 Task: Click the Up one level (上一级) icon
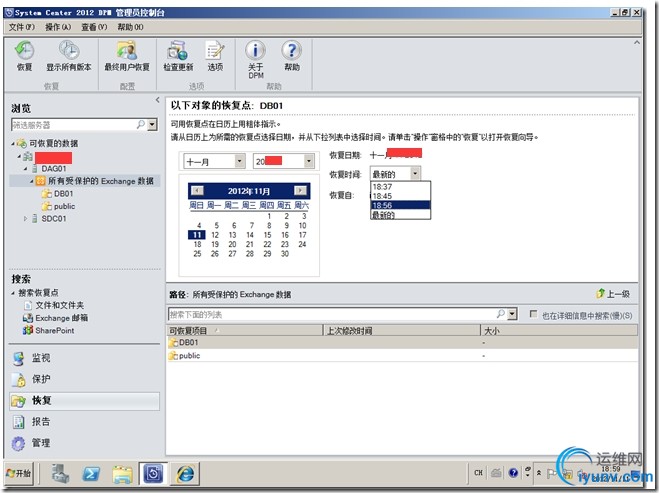613,294
